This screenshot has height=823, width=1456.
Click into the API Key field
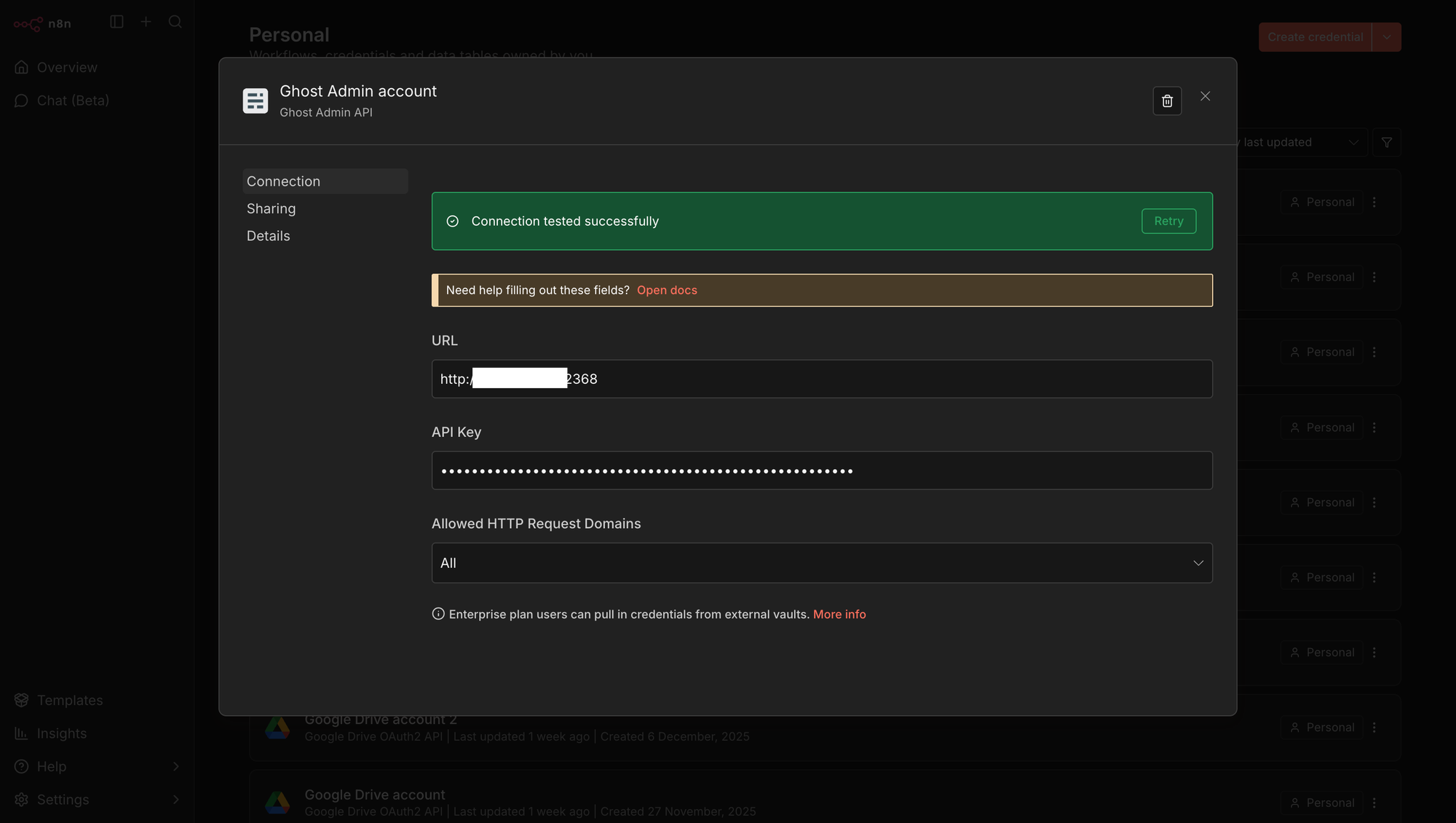click(x=821, y=470)
